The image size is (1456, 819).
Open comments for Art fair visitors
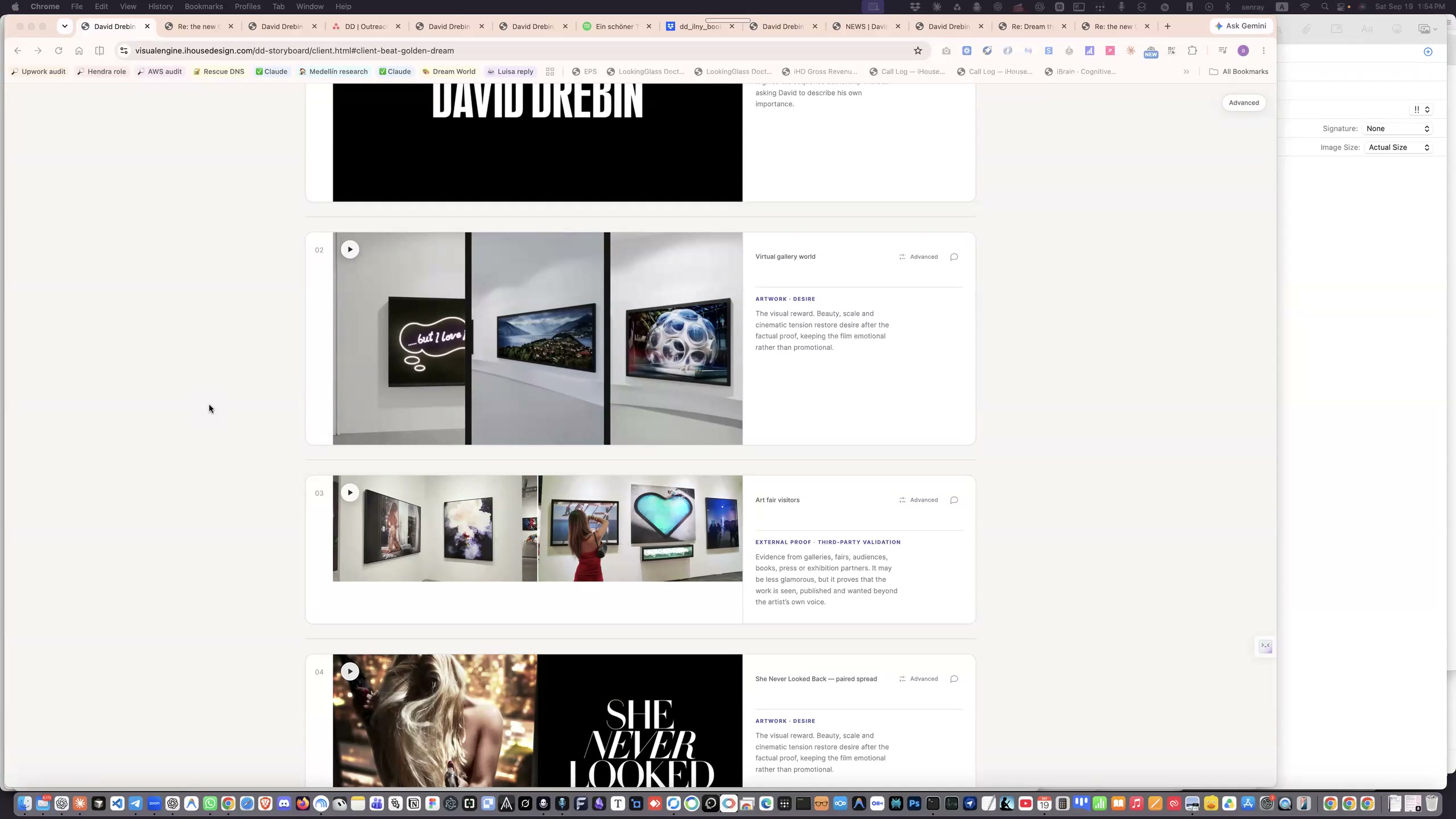[954, 500]
